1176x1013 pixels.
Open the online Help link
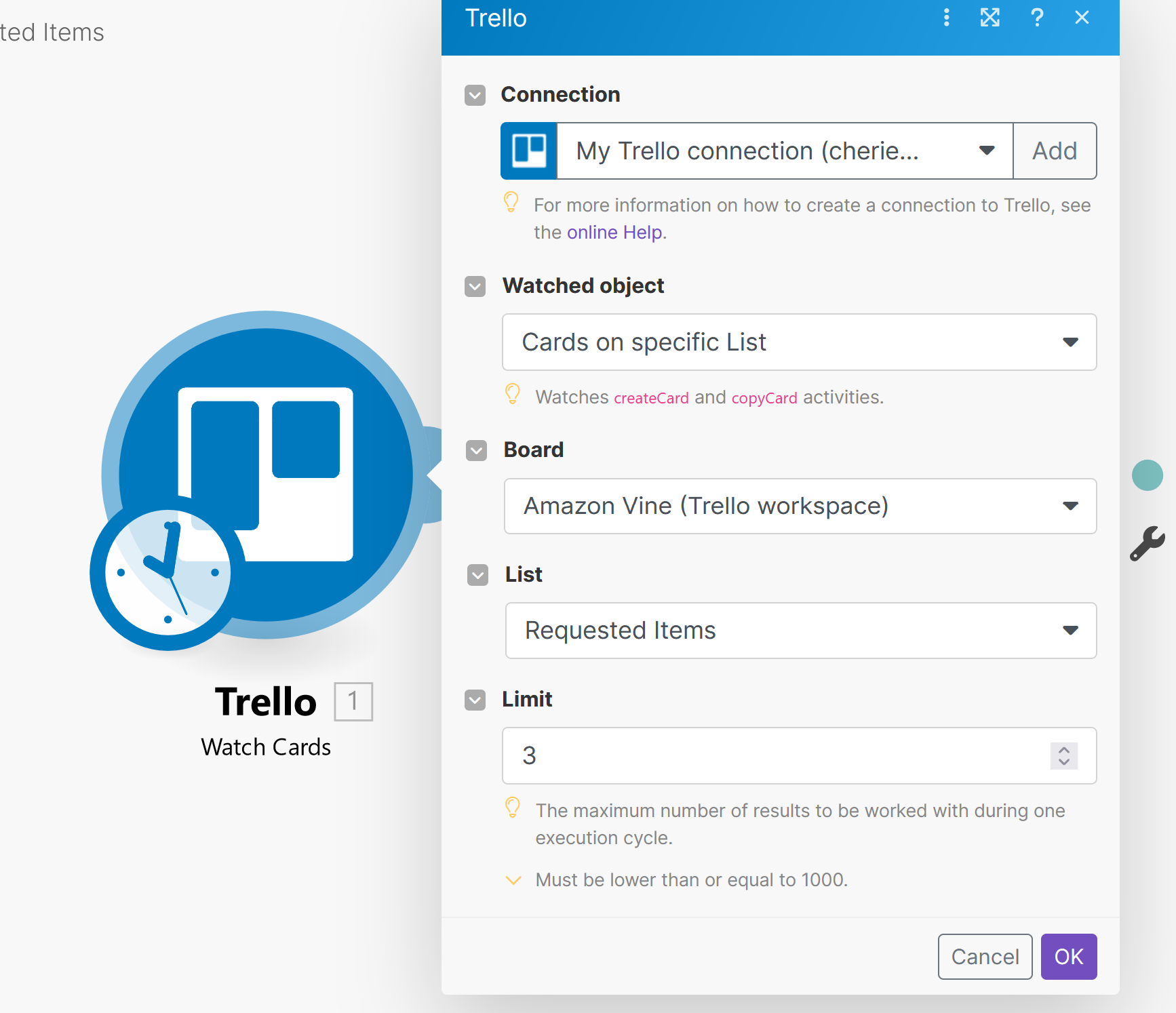(x=614, y=233)
